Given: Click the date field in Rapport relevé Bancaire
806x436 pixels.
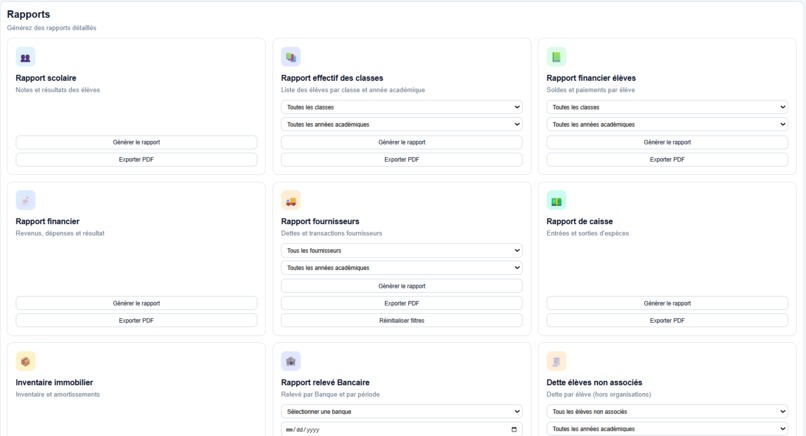Looking at the screenshot, I should (401, 429).
